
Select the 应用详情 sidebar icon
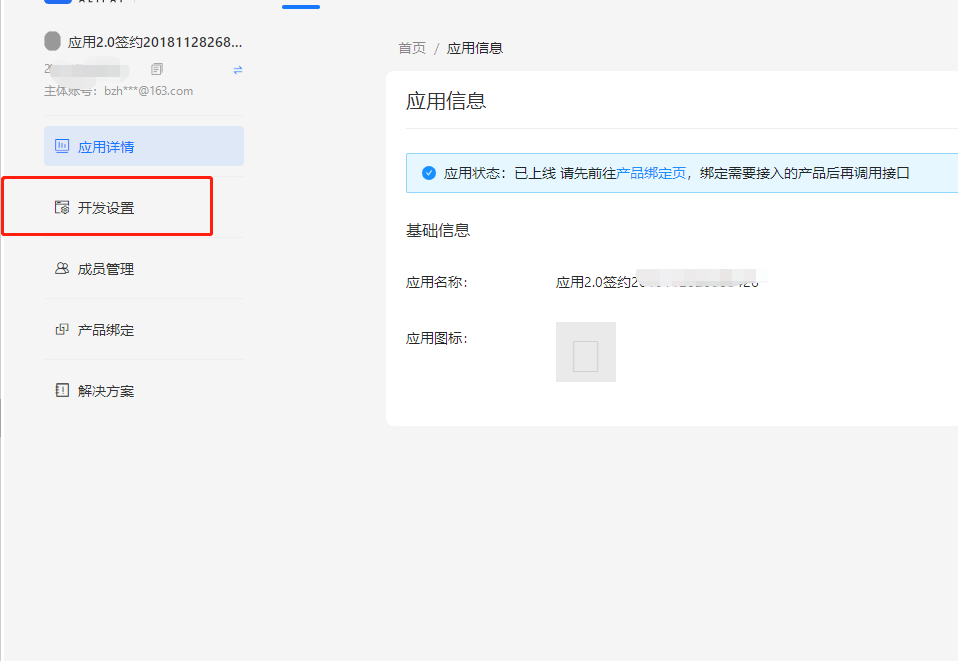tap(61, 145)
